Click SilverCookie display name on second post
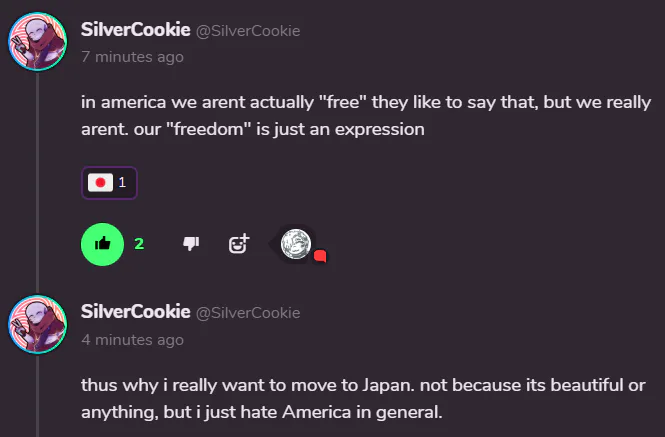 [x=135, y=312]
